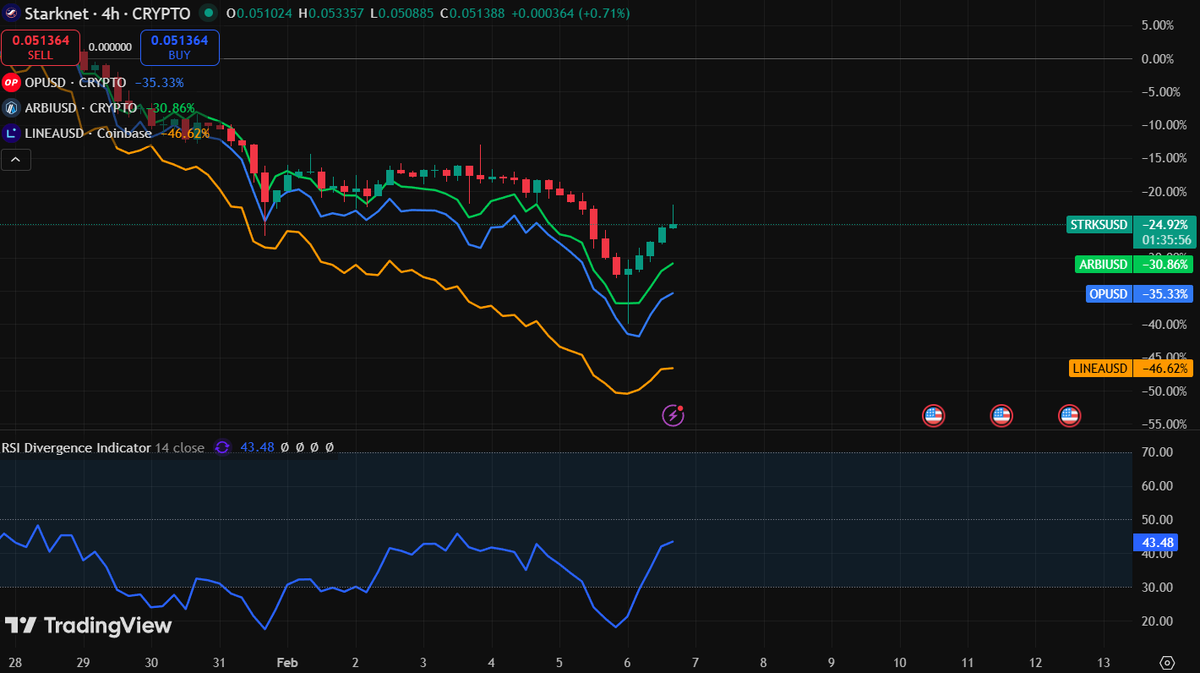Open the US flag event near 10
Viewport: 1200px width, 673px height.
[x=933, y=415]
